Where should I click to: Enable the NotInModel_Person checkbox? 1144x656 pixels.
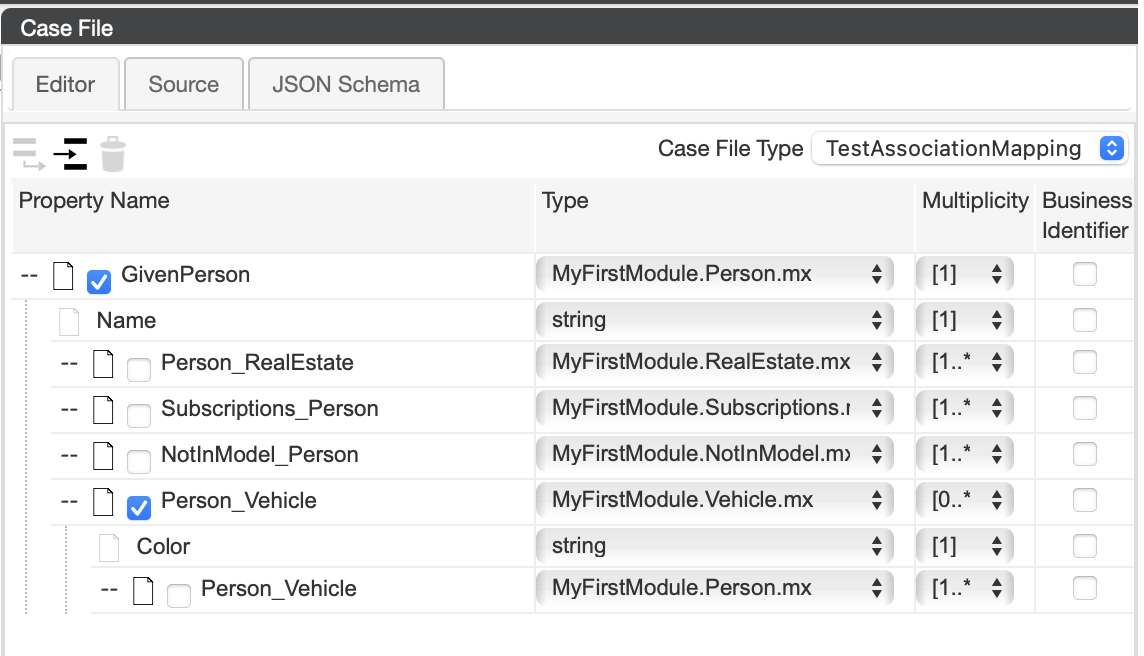[139, 461]
